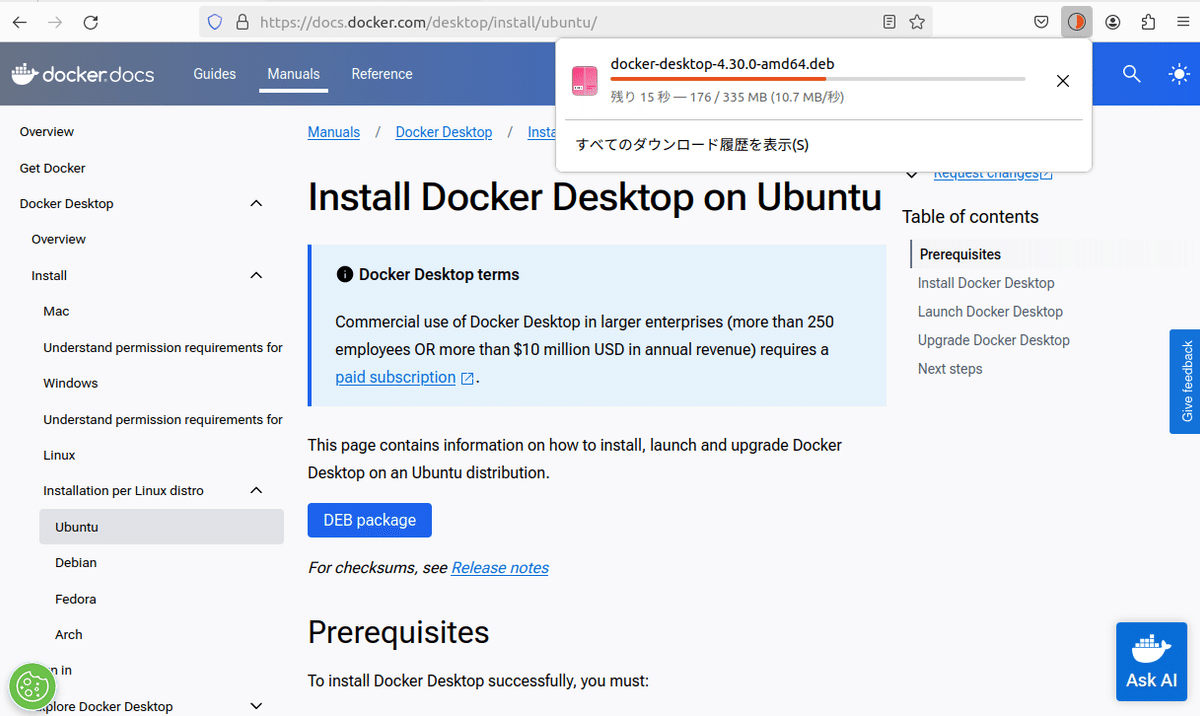This screenshot has height=716, width=1200.
Task: Open the browser extensions puzzle icon
Action: 1148,21
